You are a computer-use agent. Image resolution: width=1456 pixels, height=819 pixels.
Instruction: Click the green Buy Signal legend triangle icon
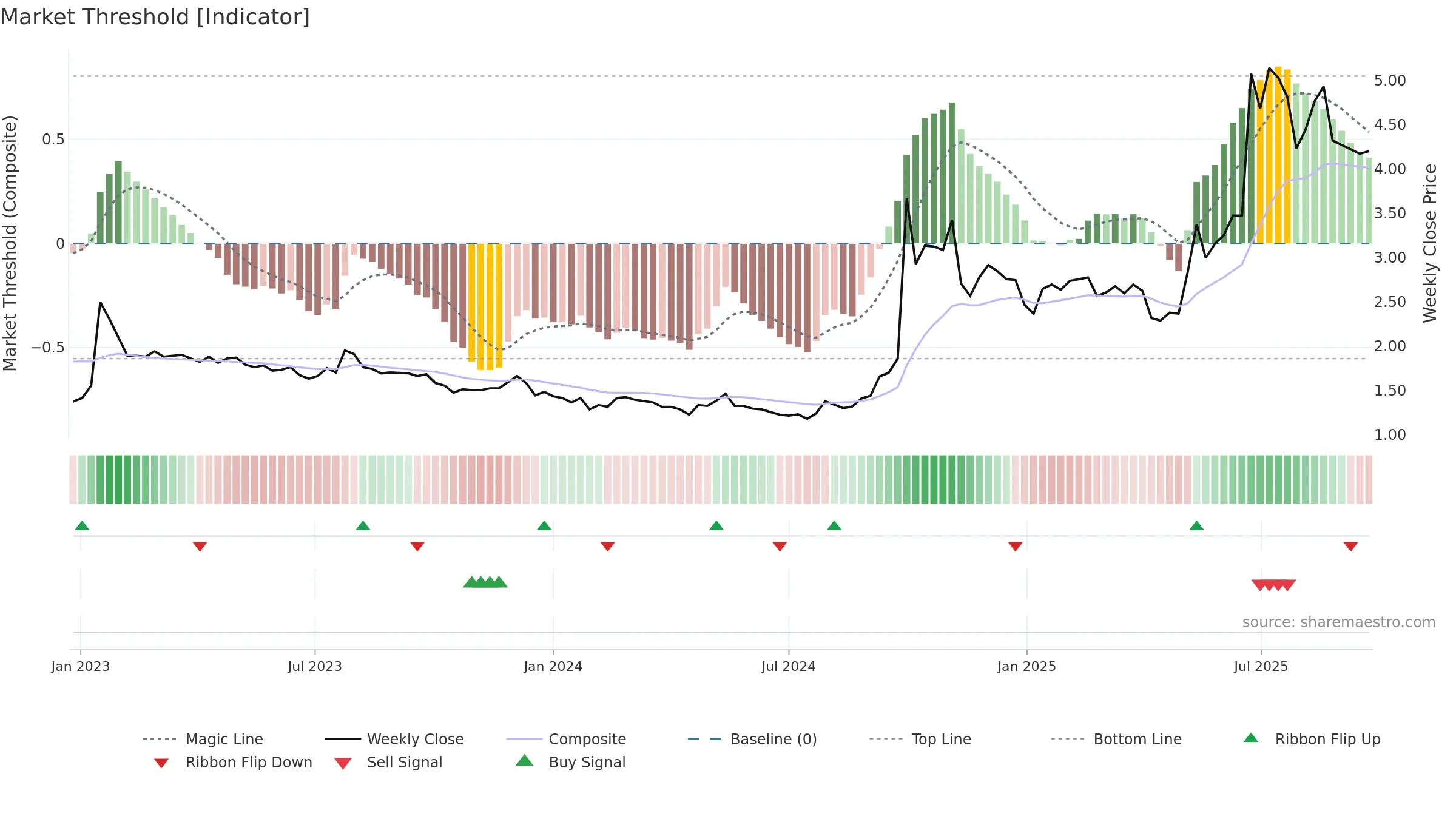click(x=525, y=761)
